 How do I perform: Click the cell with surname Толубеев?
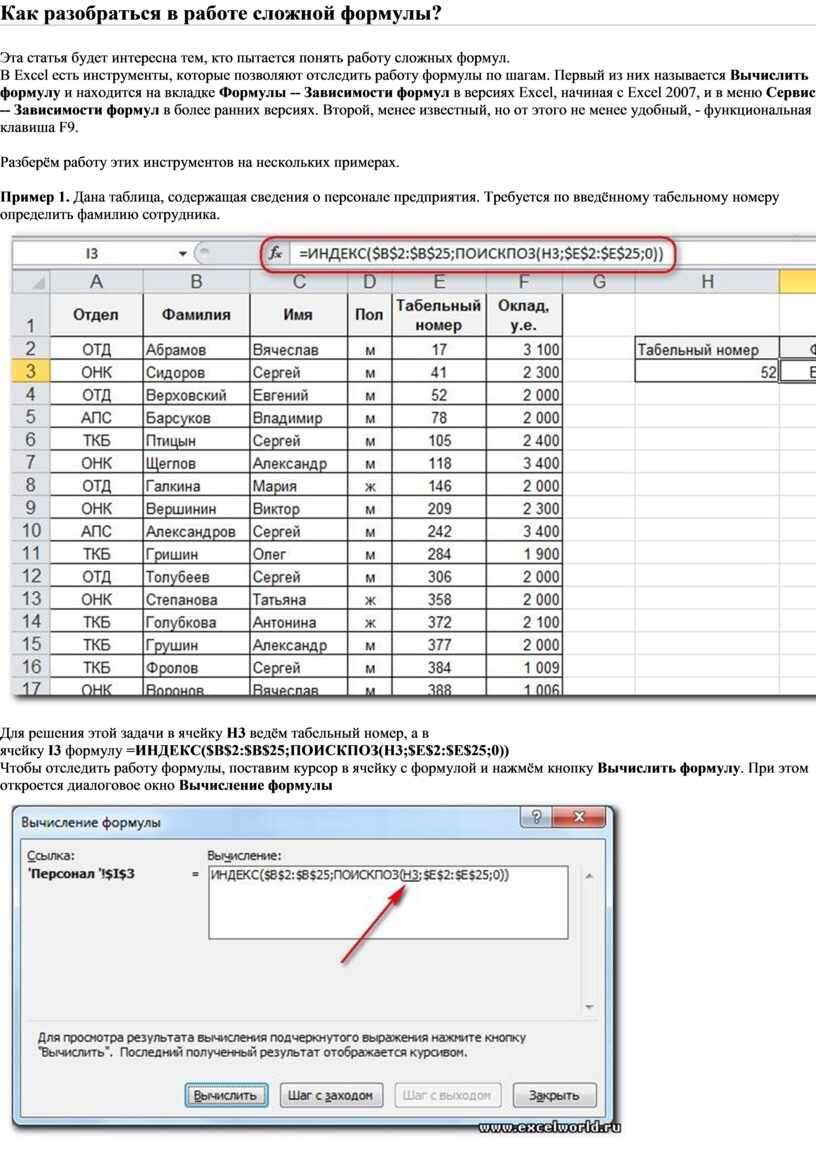pyautogui.click(x=197, y=576)
